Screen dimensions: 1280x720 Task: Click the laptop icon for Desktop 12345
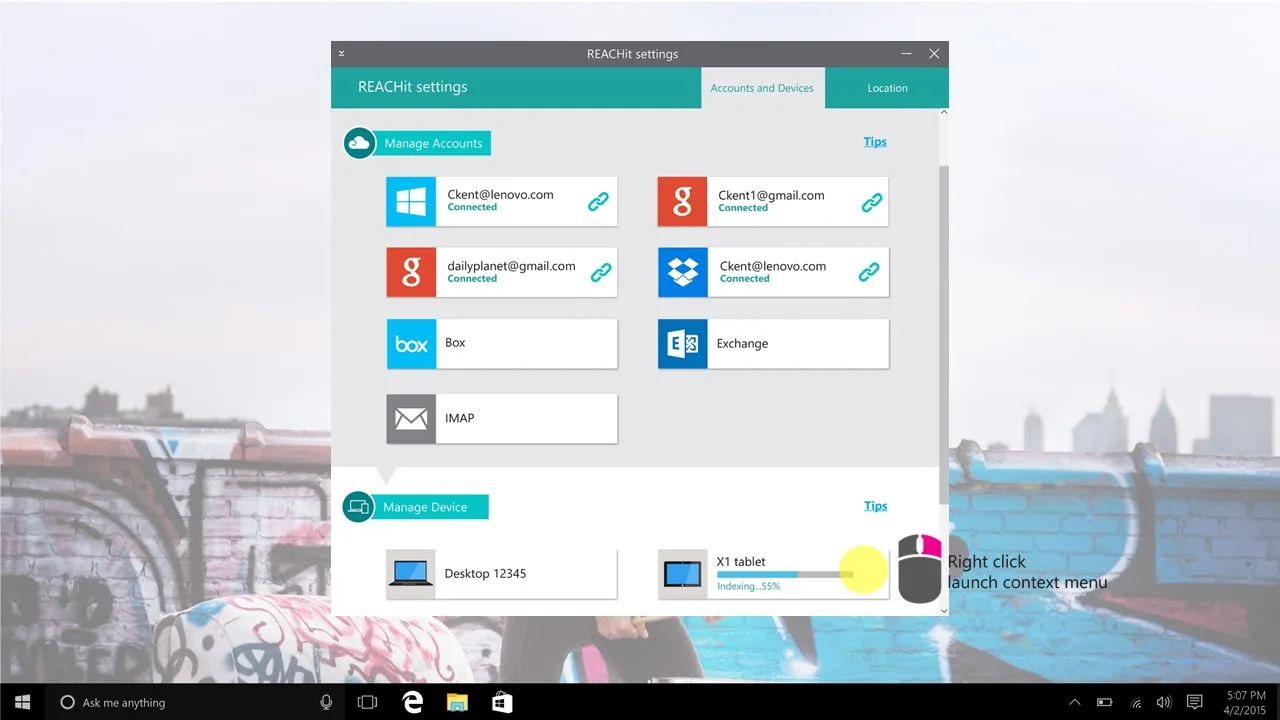(x=411, y=574)
